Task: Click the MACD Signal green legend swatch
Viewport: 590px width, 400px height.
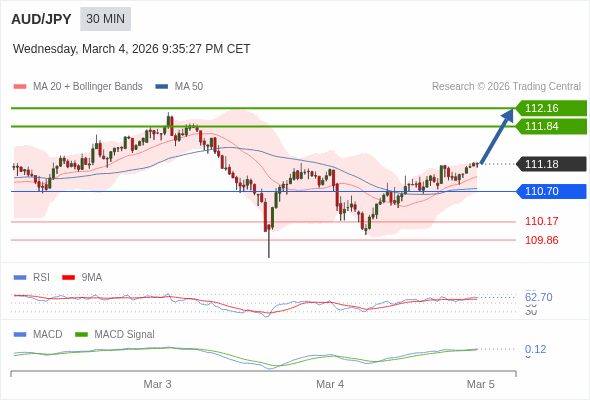Action: click(81, 335)
